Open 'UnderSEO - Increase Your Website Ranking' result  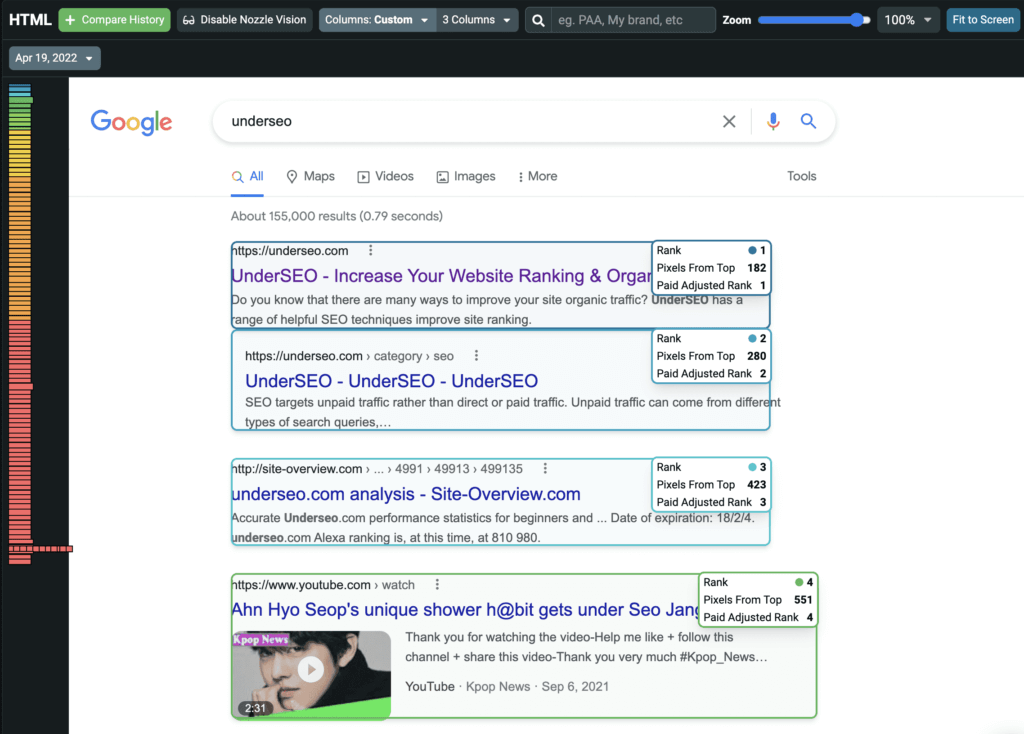pos(441,276)
